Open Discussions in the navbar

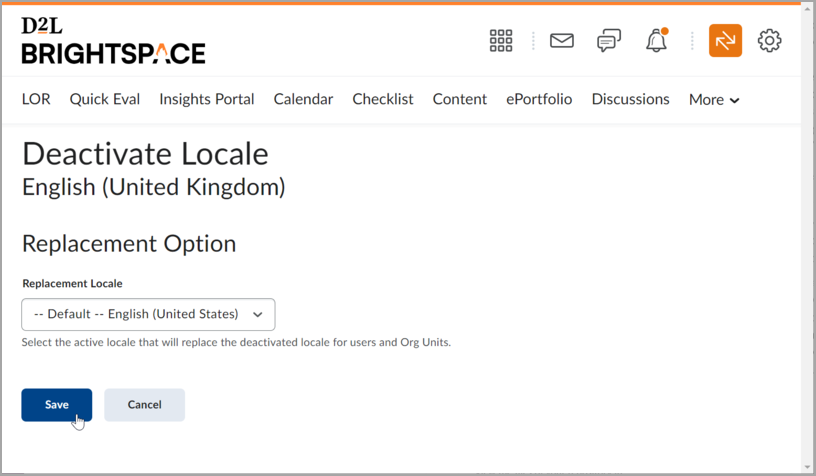point(630,99)
